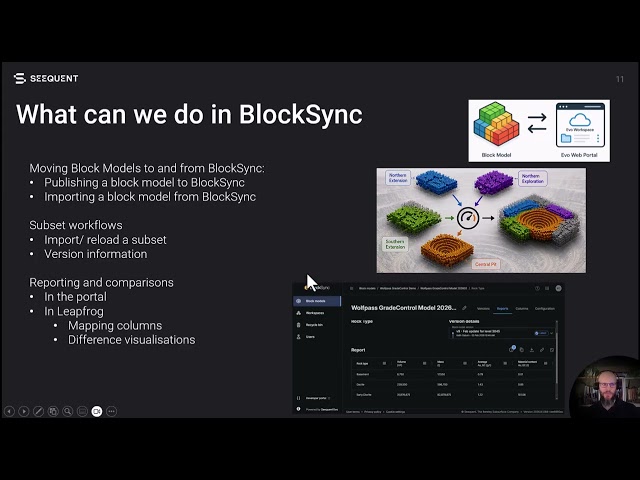Click the slide title What can we do in BlockSync
The width and height of the screenshot is (640, 480).
pos(189,114)
